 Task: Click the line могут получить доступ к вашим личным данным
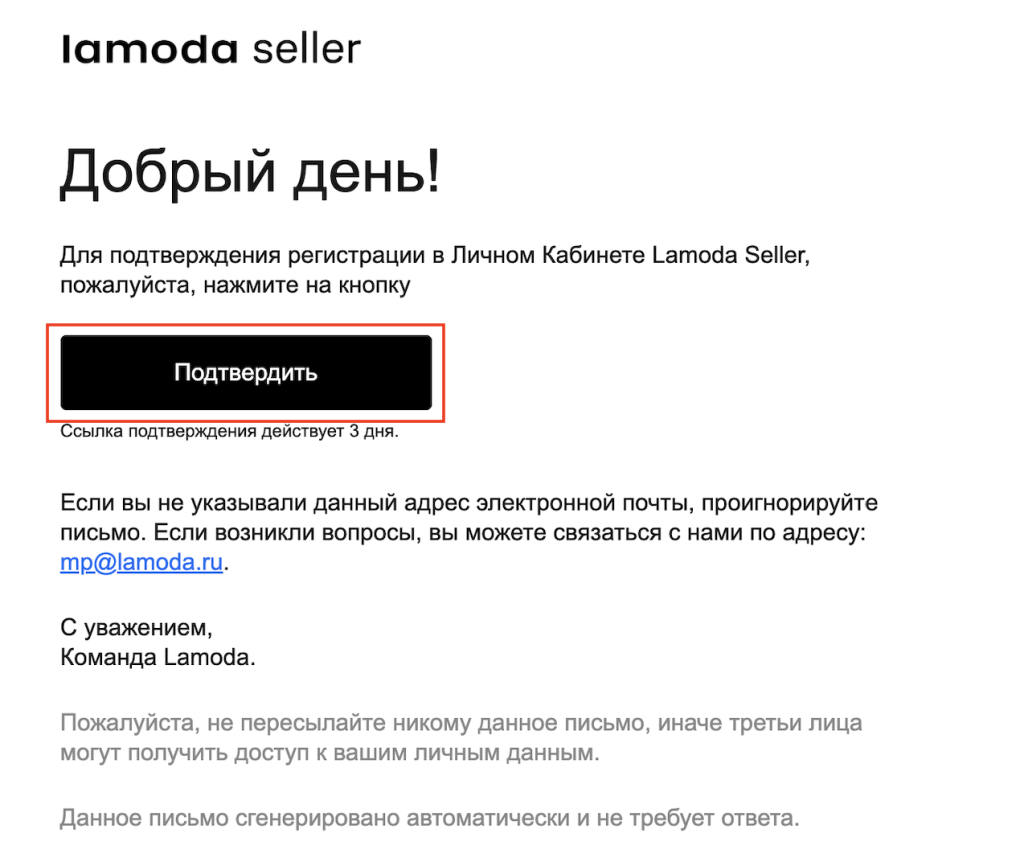point(330,753)
